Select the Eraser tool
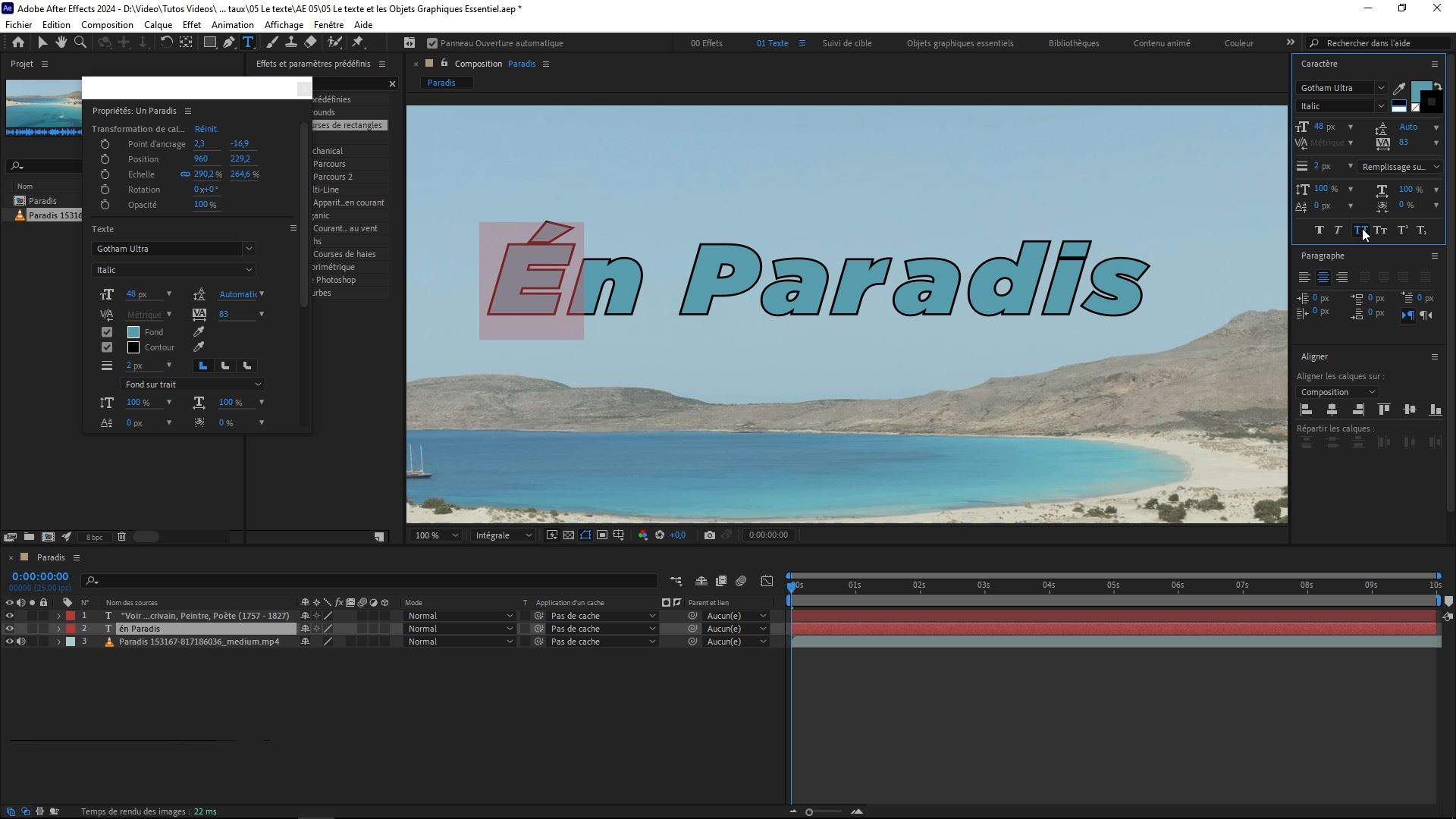 point(310,42)
